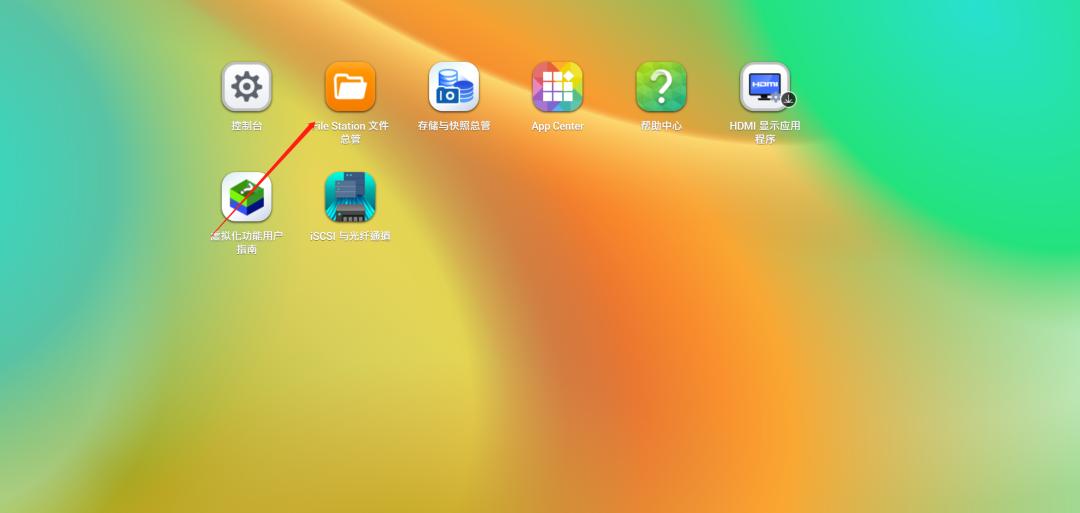Click the 帮助中心 label text

coord(661,126)
